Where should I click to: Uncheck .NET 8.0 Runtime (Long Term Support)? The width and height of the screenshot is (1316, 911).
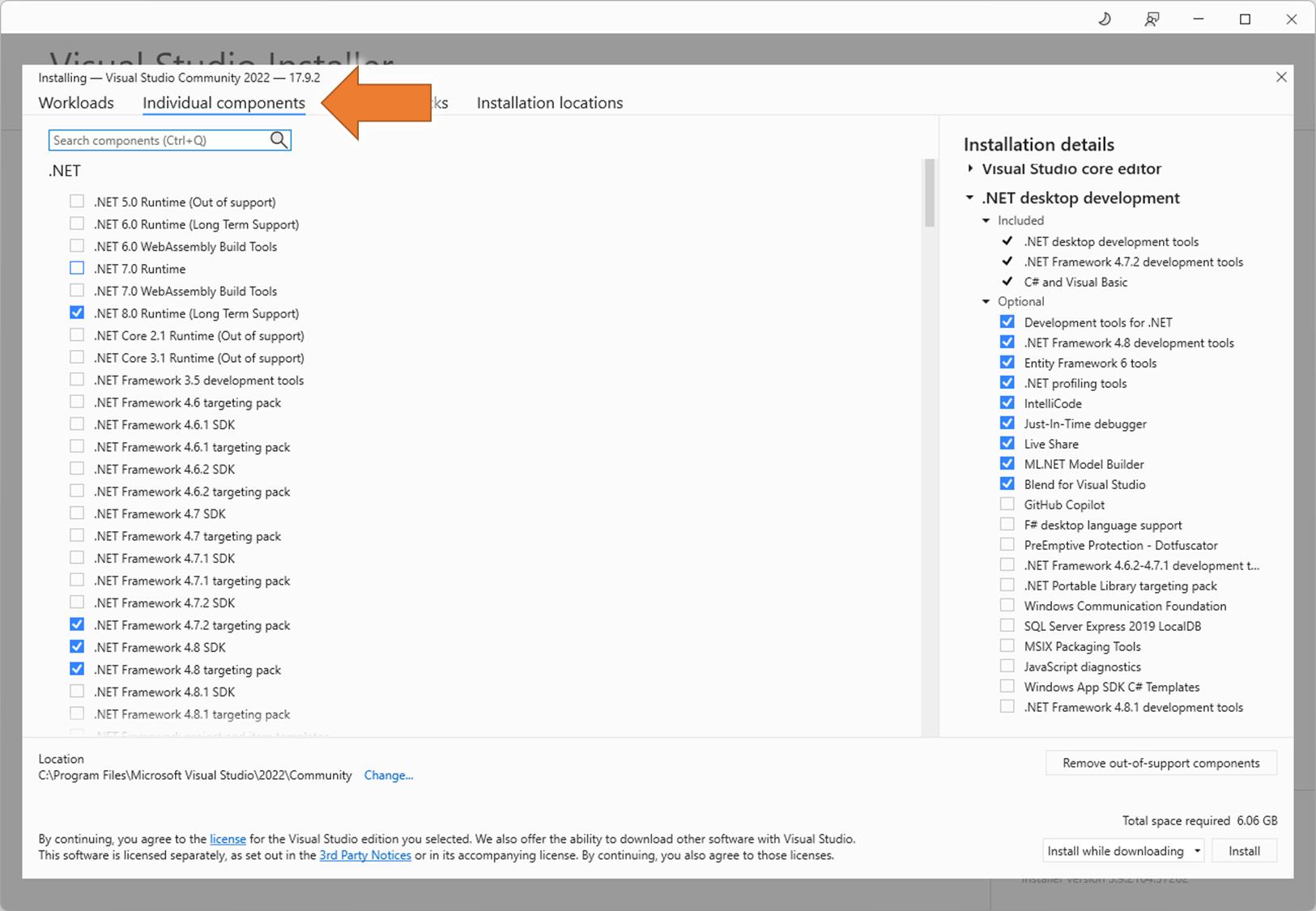pos(77,313)
